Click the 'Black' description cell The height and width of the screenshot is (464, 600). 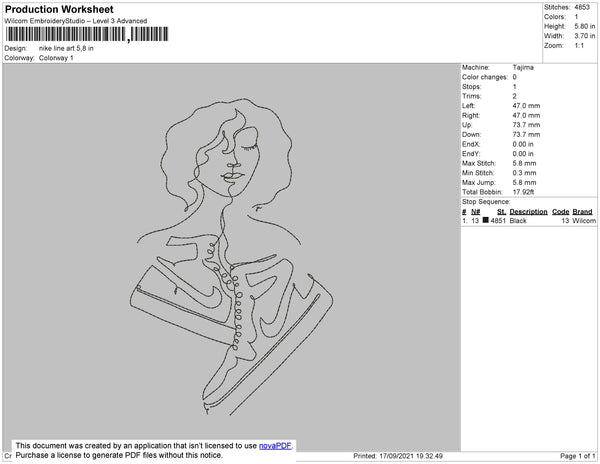pos(518,221)
